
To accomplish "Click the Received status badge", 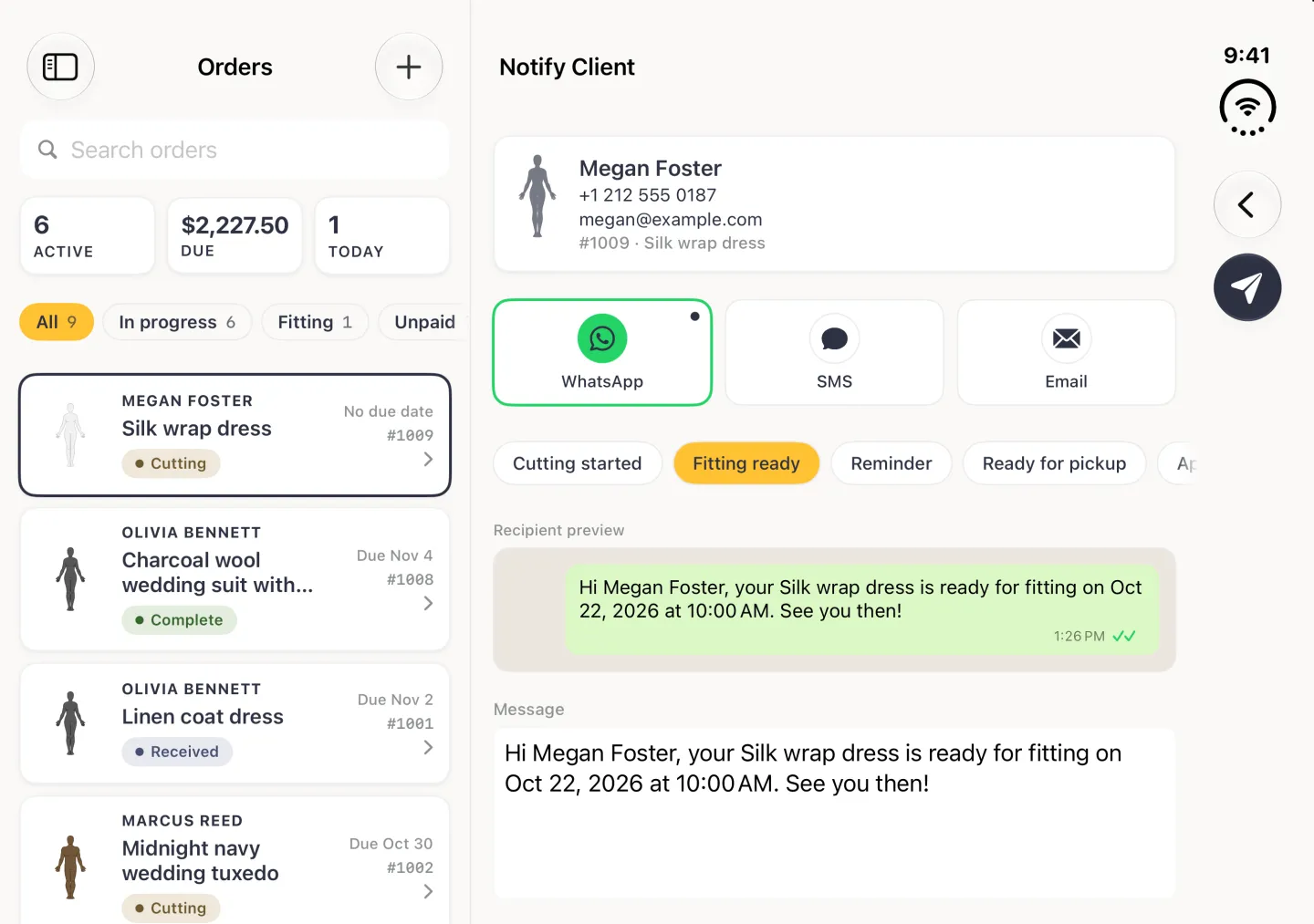I will tap(177, 752).
